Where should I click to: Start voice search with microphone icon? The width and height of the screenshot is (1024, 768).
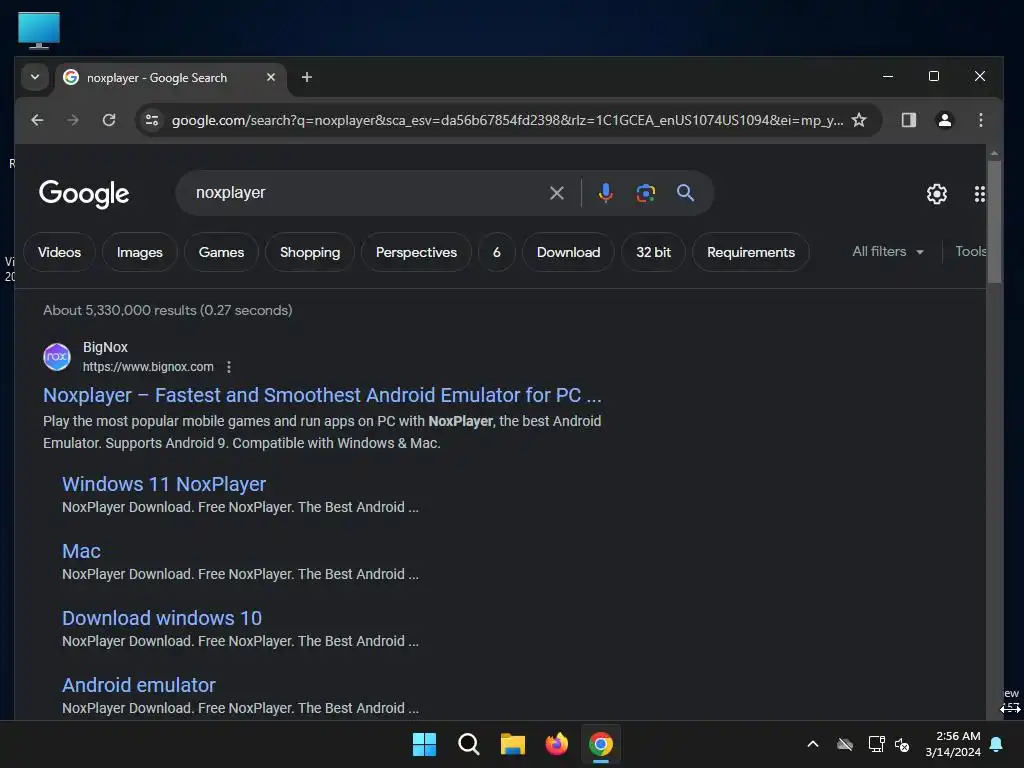(x=605, y=193)
